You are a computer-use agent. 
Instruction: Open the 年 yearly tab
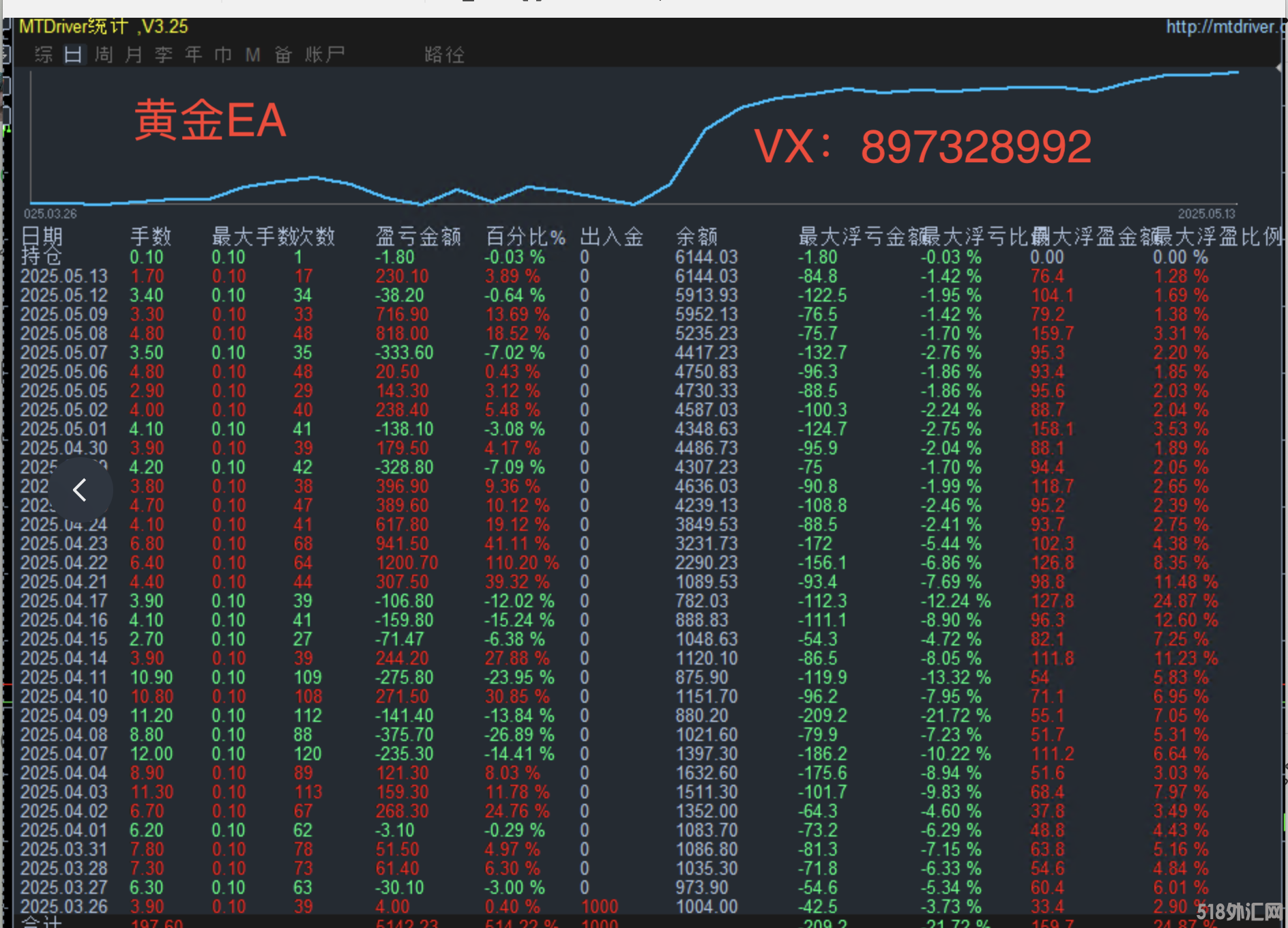(x=194, y=55)
